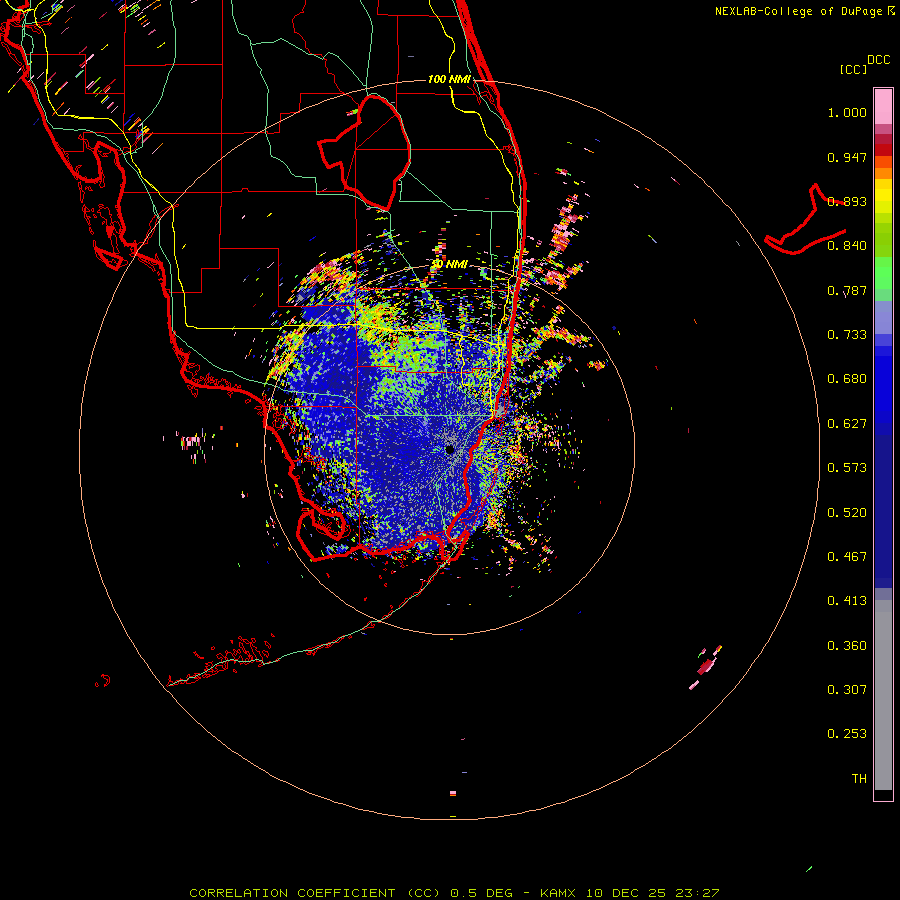The image size is (900, 900).
Task: Select the 0.307 scale value
Action: click(847, 690)
